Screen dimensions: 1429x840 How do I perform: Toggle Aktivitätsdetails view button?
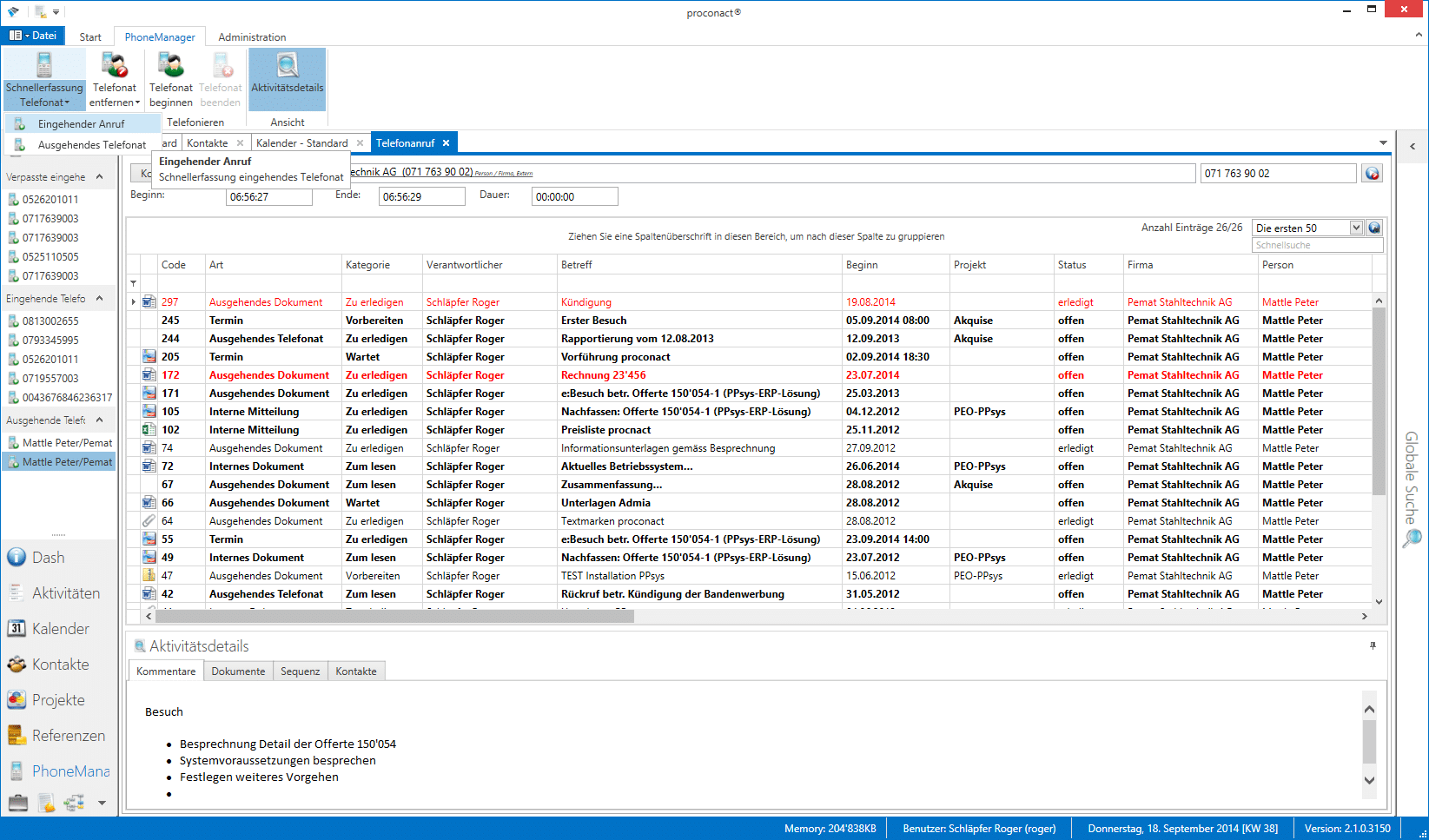pyautogui.click(x=288, y=79)
